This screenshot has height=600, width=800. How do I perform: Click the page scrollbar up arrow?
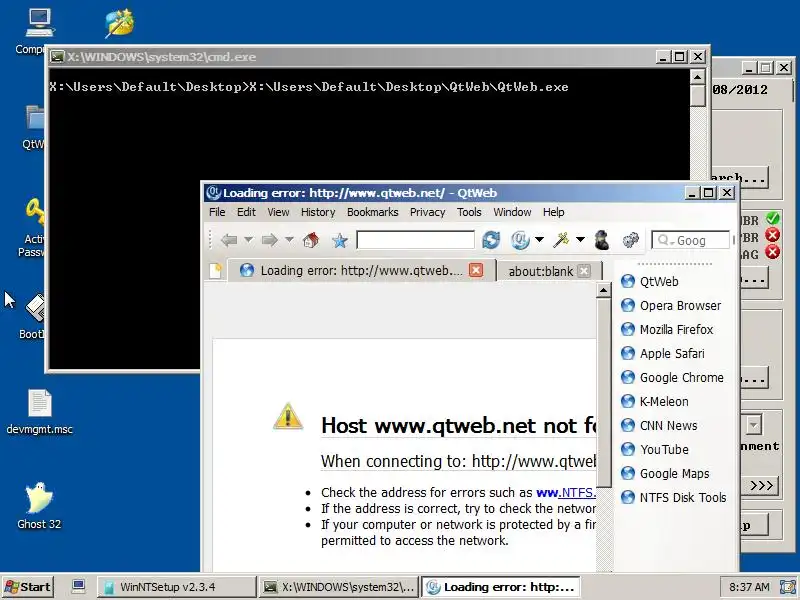pyautogui.click(x=603, y=291)
